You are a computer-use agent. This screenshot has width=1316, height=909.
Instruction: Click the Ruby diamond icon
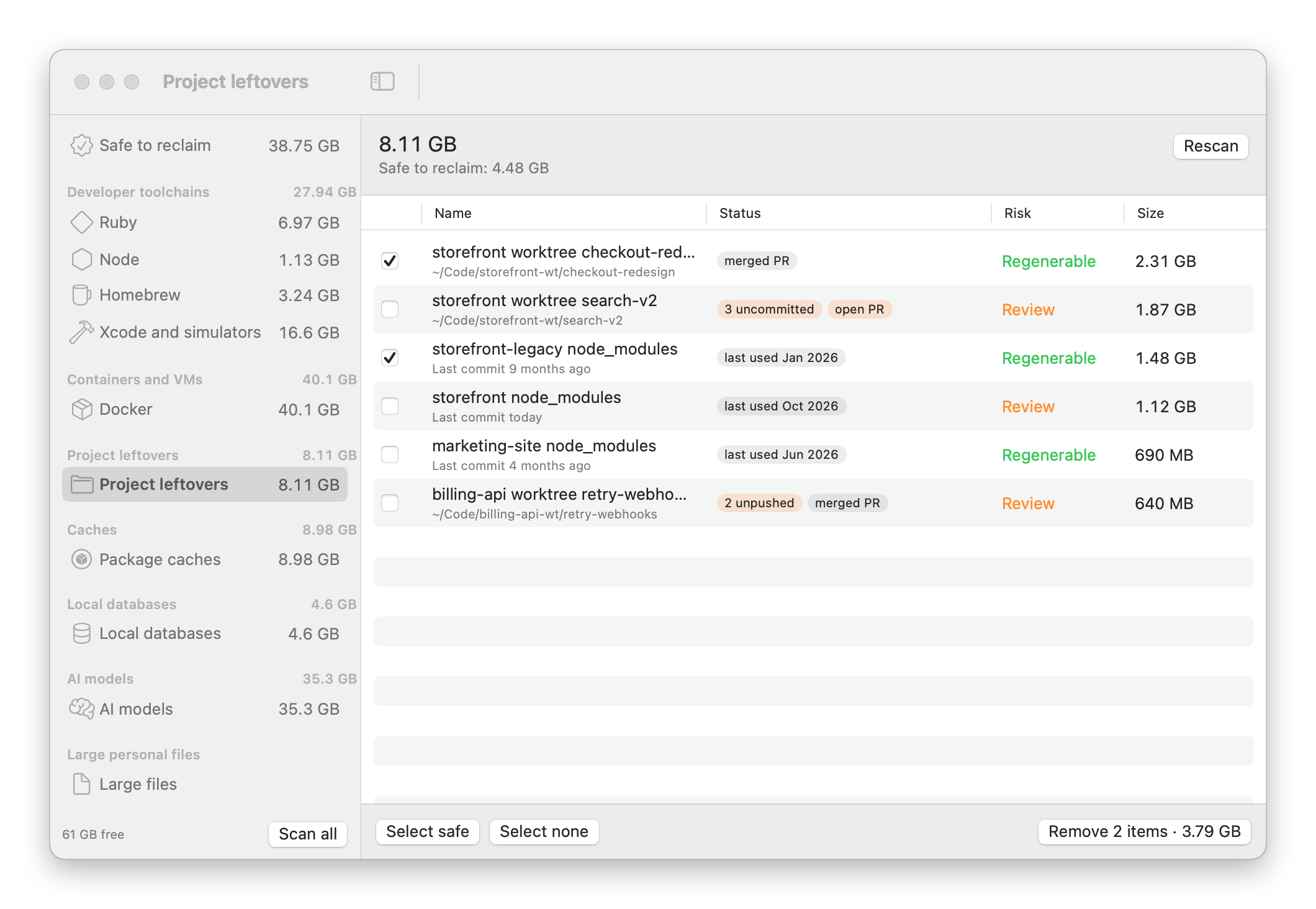pyautogui.click(x=81, y=222)
